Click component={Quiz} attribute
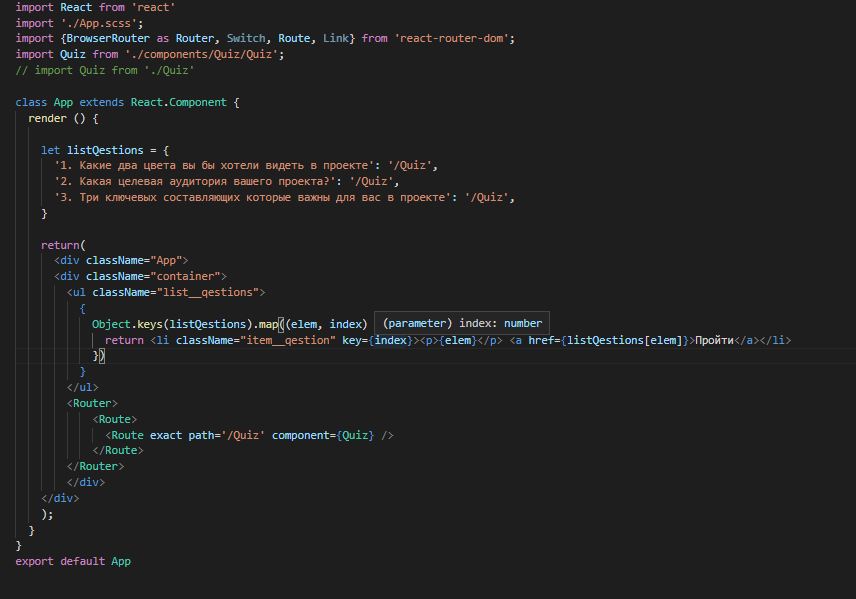 tap(323, 435)
